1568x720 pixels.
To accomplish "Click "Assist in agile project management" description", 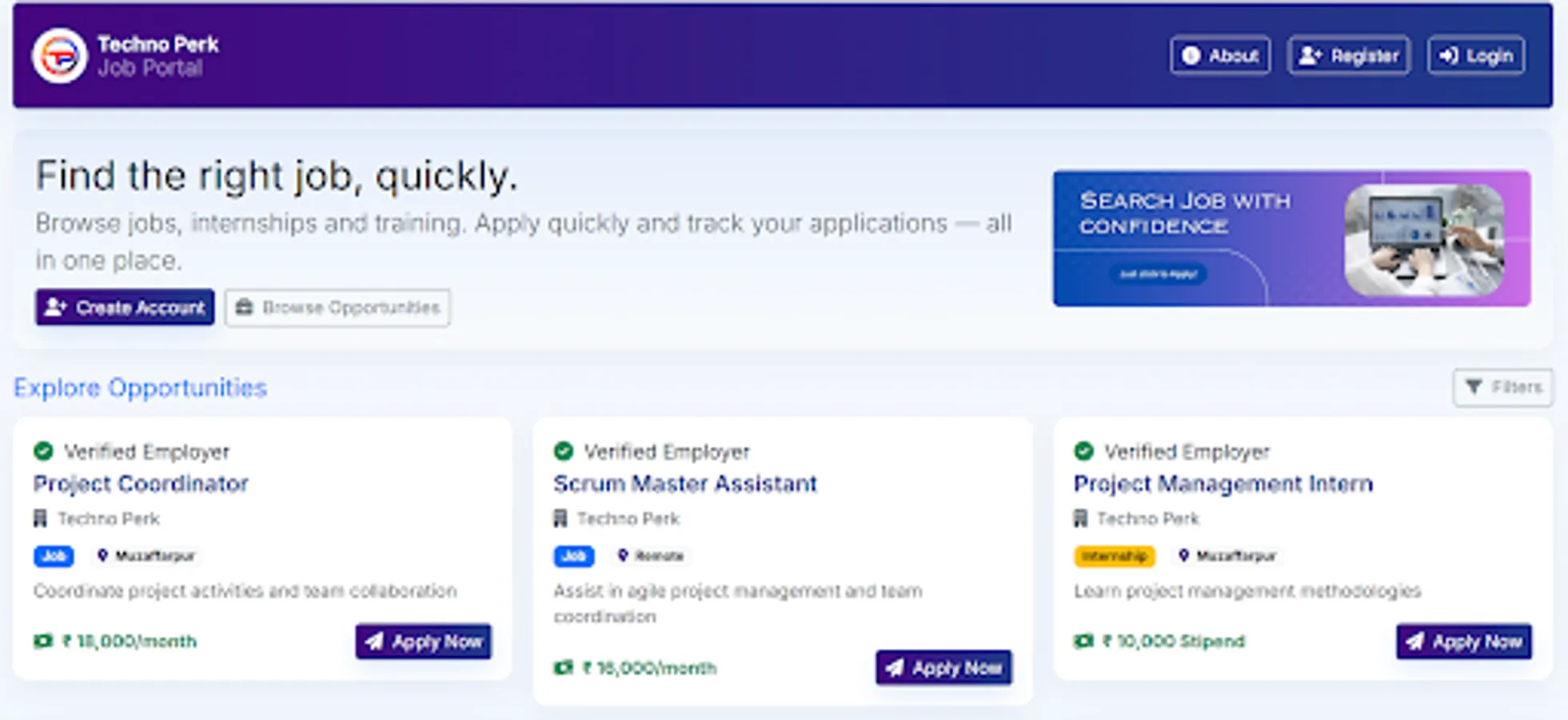I will (x=738, y=604).
